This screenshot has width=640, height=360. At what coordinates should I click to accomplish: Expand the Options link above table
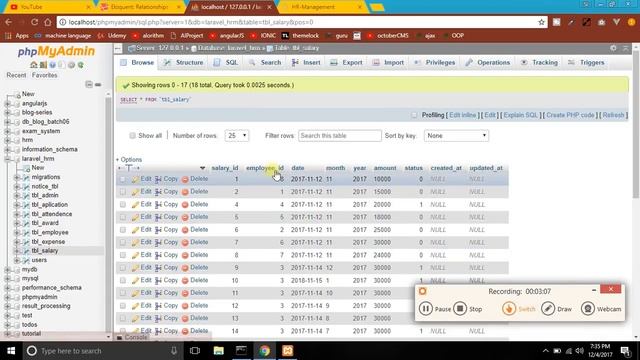click(x=129, y=160)
